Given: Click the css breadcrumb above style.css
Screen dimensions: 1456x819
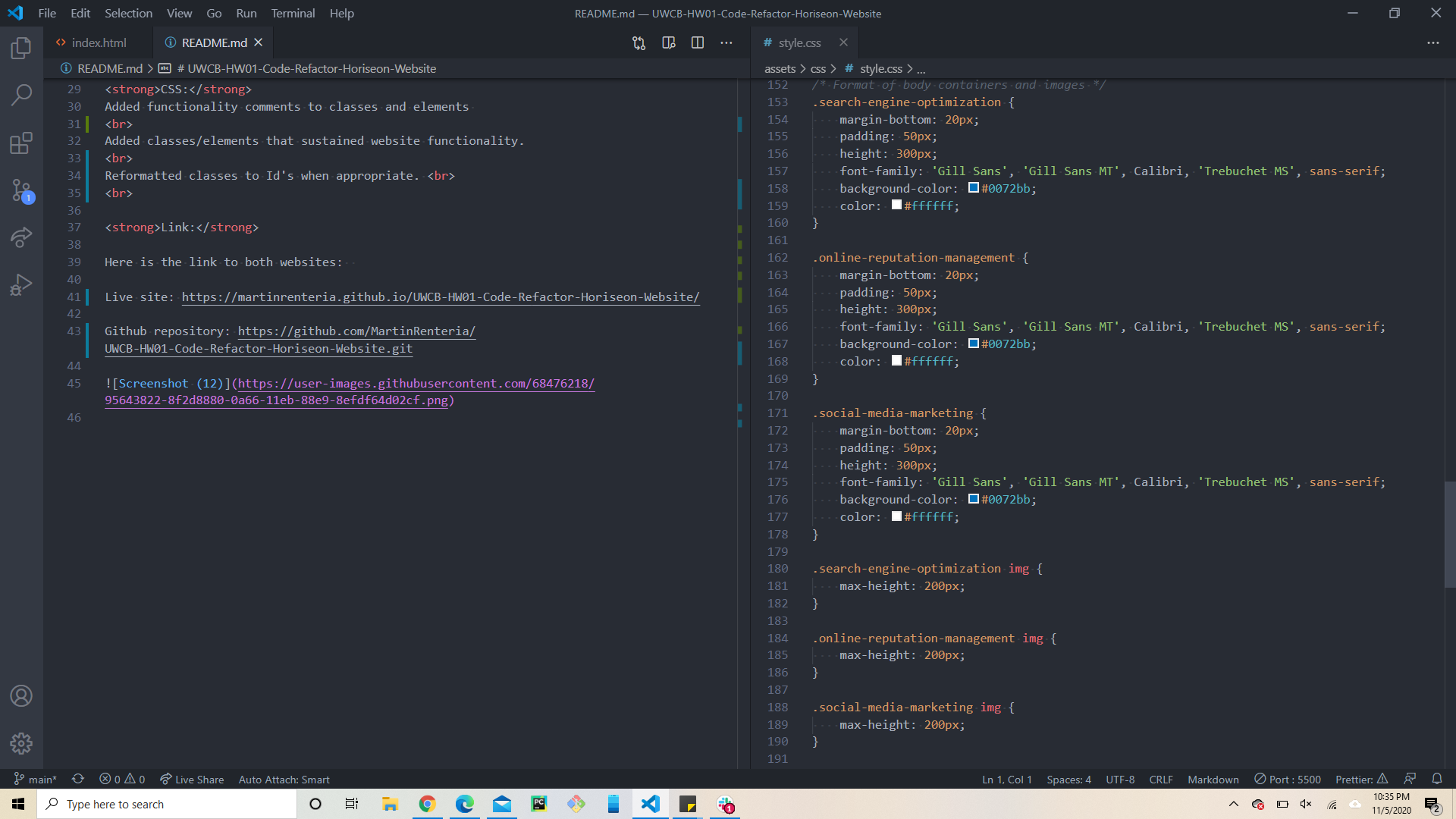Looking at the screenshot, I should pos(818,68).
